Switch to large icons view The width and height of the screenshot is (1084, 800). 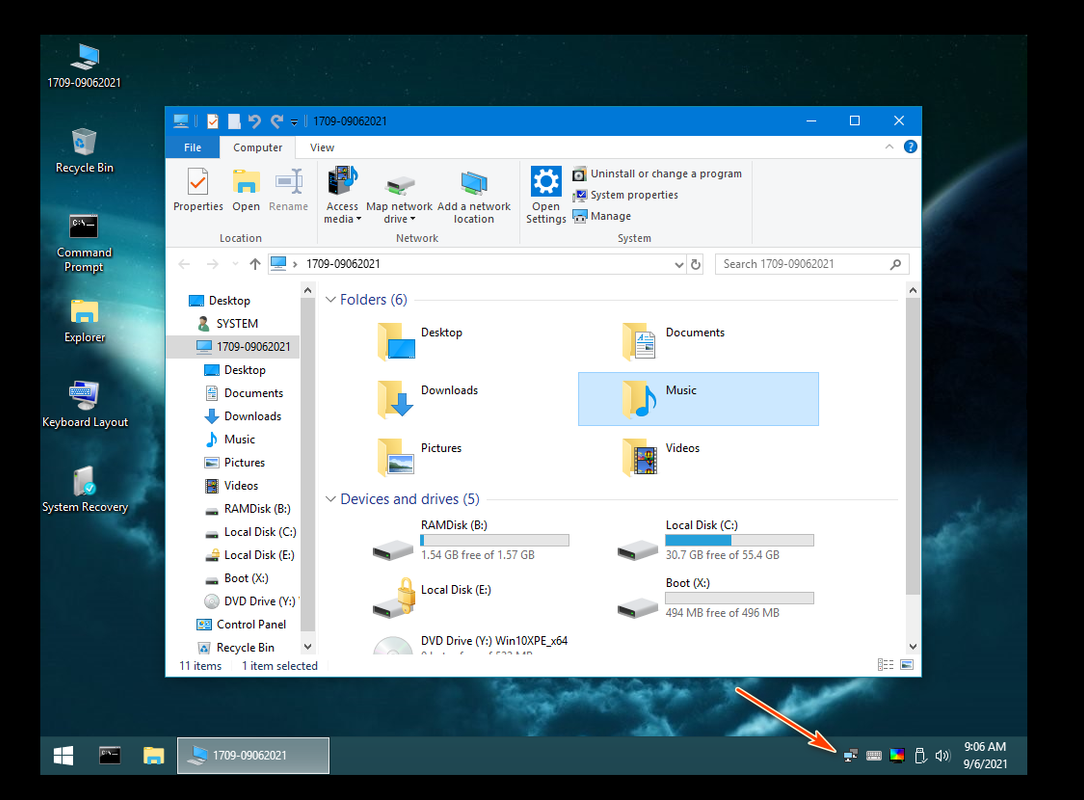pos(907,664)
